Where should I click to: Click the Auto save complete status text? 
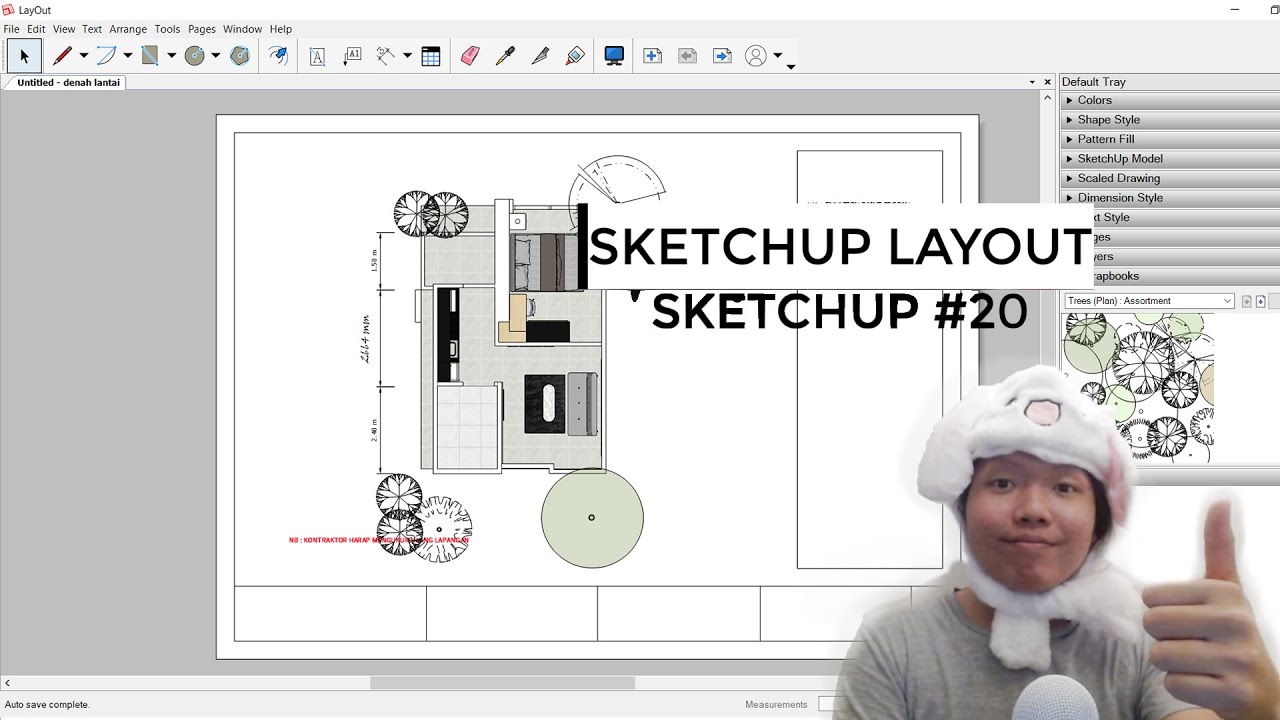[x=47, y=705]
